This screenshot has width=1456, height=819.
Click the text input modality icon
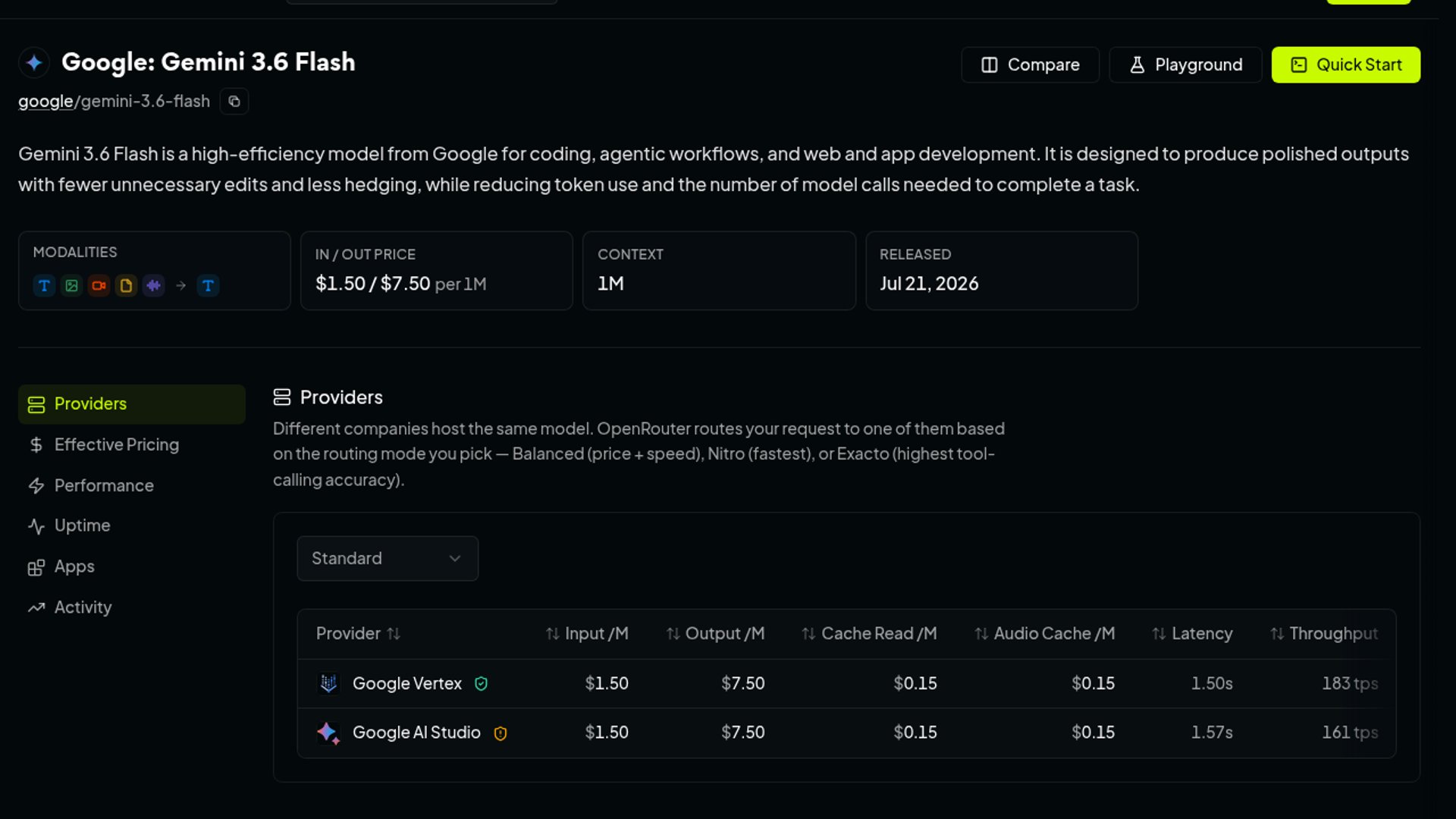coord(44,286)
